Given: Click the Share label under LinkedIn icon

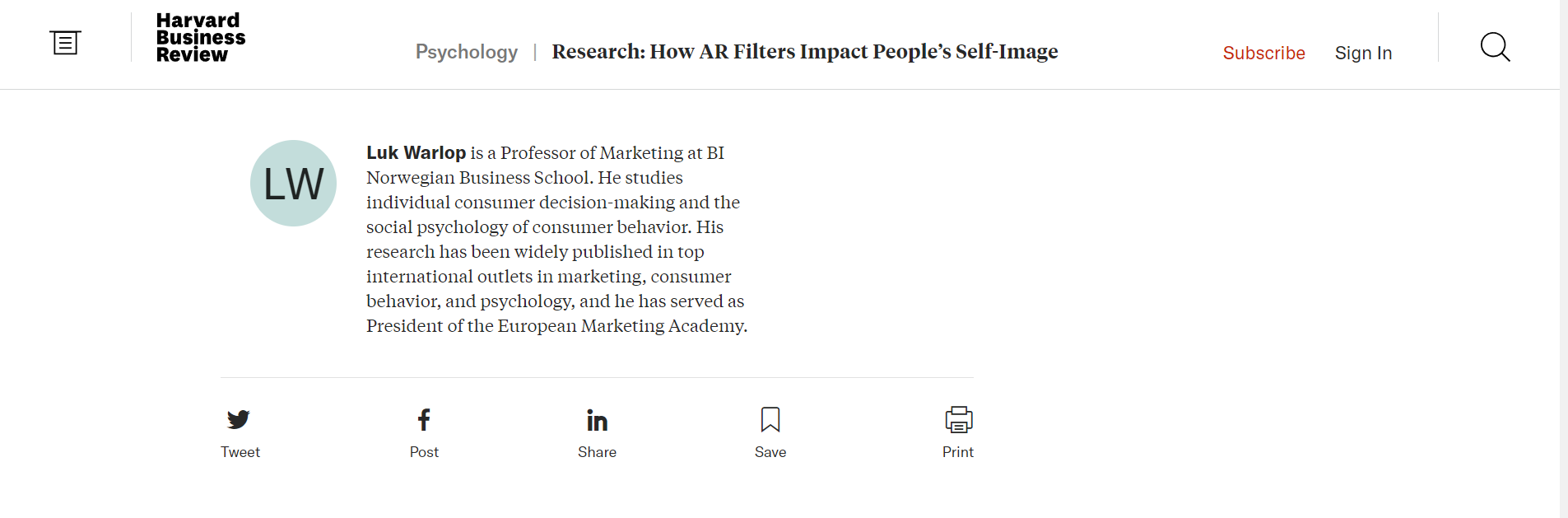Looking at the screenshot, I should pyautogui.click(x=597, y=451).
